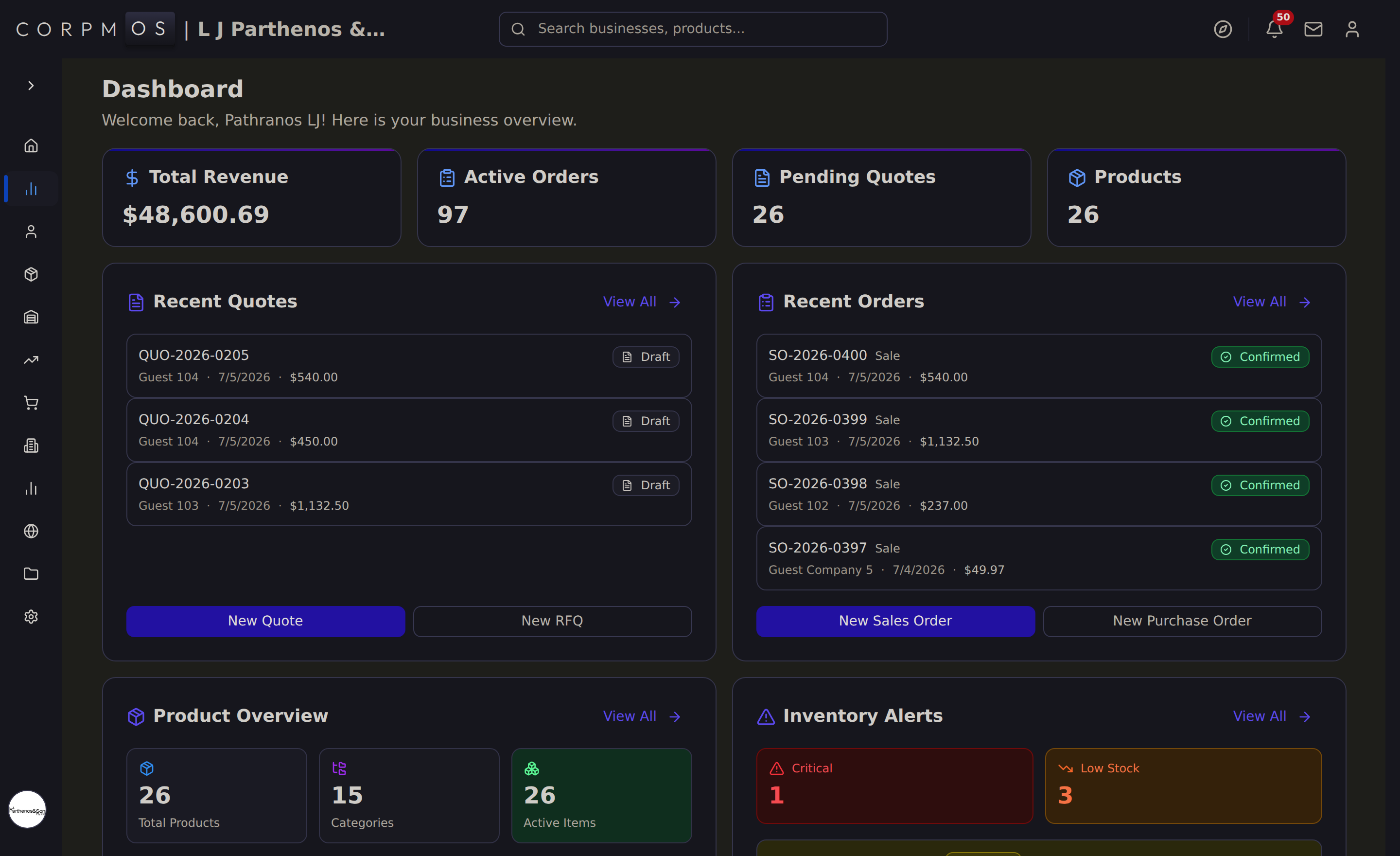This screenshot has height=856, width=1400.
Task: Click Confirmed badge on SO-2026-0399
Action: pos(1260,421)
